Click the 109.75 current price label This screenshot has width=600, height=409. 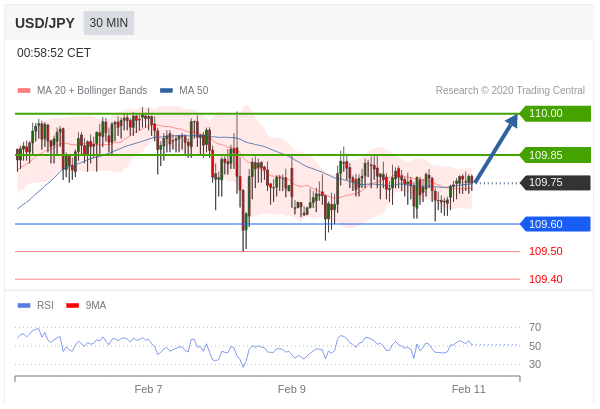click(555, 183)
